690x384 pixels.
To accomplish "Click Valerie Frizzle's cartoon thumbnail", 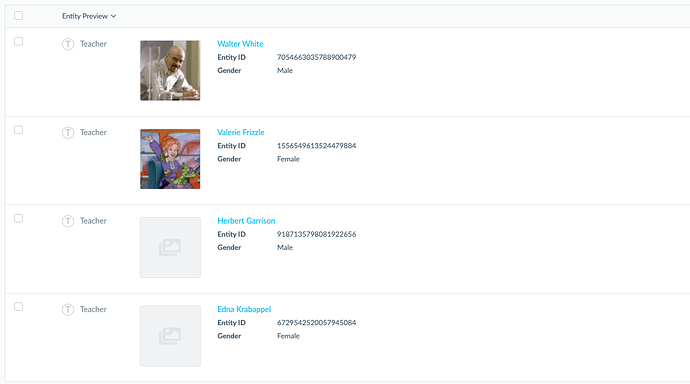I will click(x=170, y=159).
